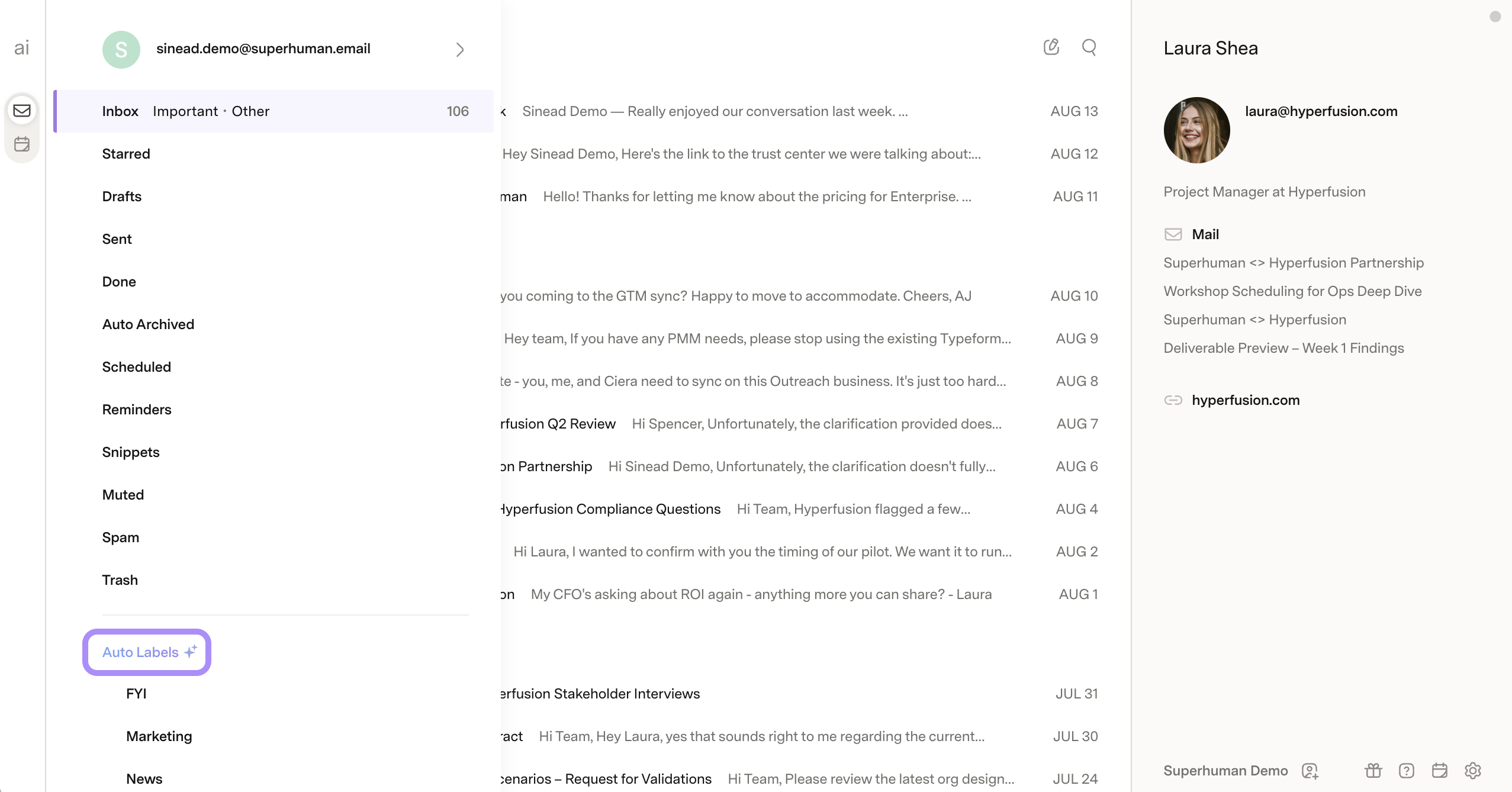The height and width of the screenshot is (792, 1512).
Task: Click the Superhuman Demo label
Action: coord(1226,771)
